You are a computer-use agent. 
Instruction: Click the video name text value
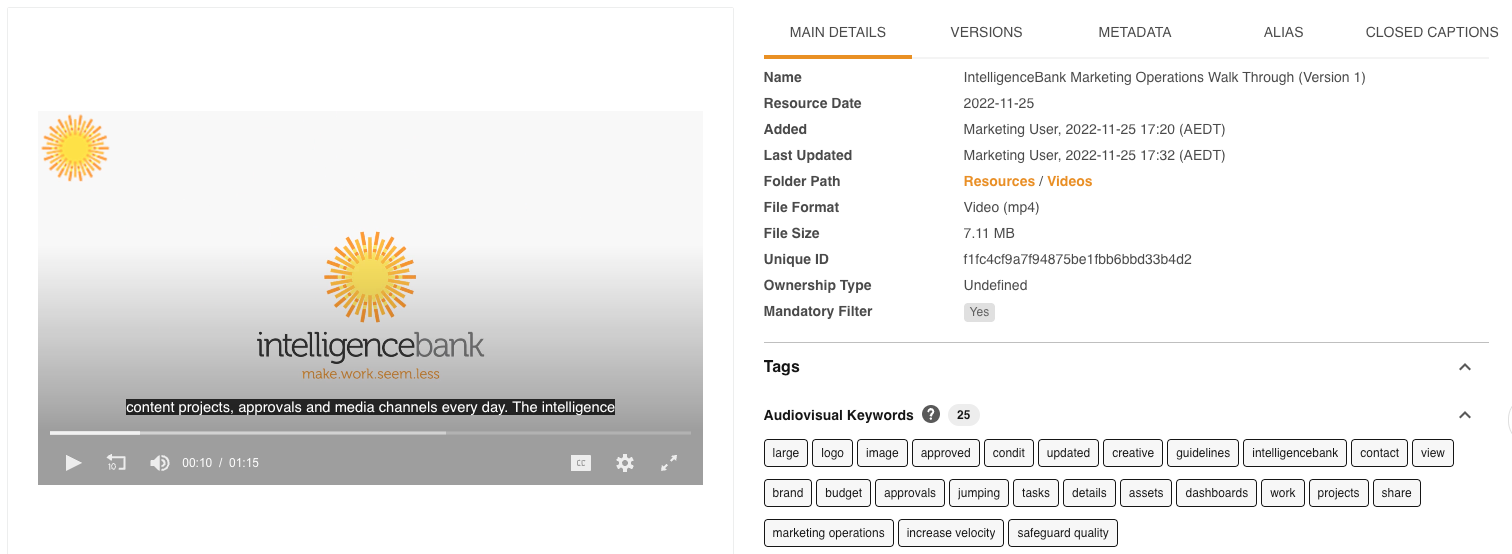(1164, 77)
